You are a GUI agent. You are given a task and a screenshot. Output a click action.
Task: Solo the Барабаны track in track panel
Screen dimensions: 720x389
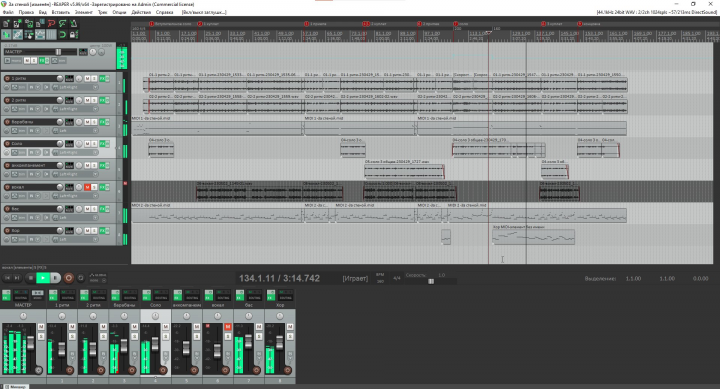[x=94, y=122]
